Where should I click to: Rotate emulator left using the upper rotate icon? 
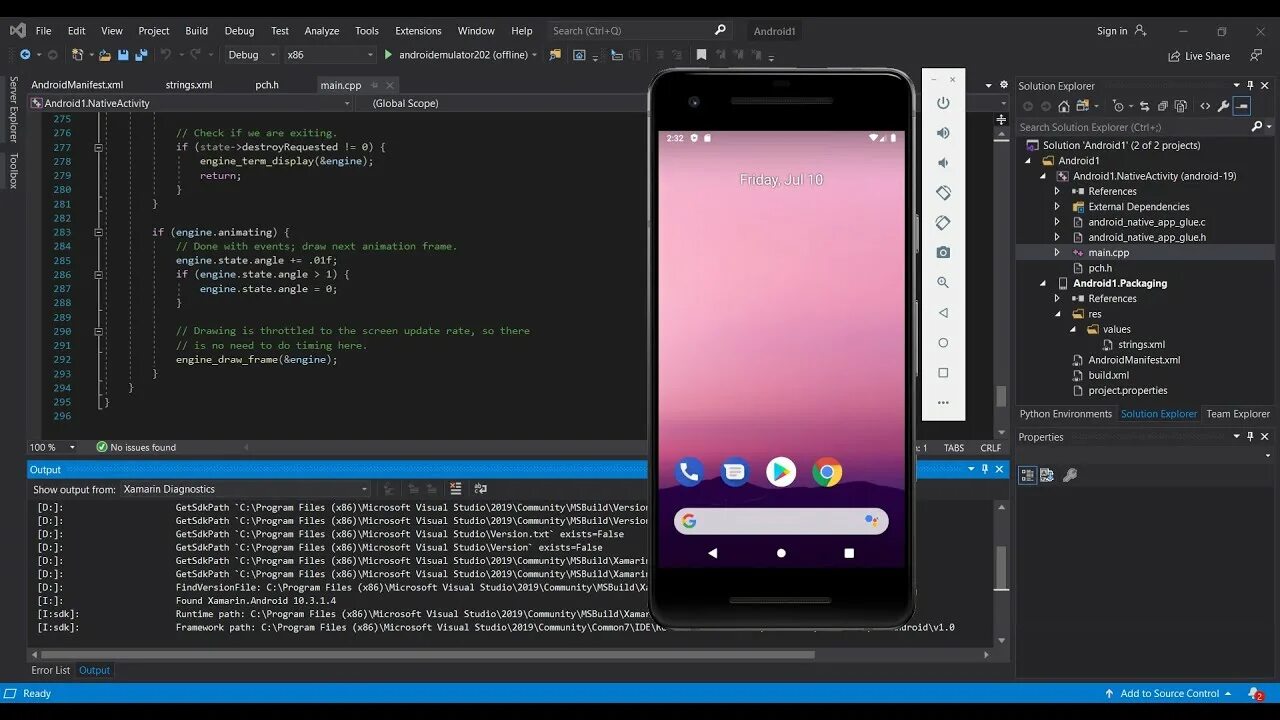[x=943, y=193]
